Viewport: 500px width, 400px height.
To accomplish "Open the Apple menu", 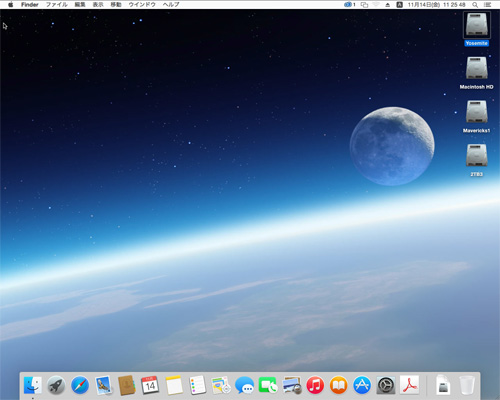I will 10,5.
